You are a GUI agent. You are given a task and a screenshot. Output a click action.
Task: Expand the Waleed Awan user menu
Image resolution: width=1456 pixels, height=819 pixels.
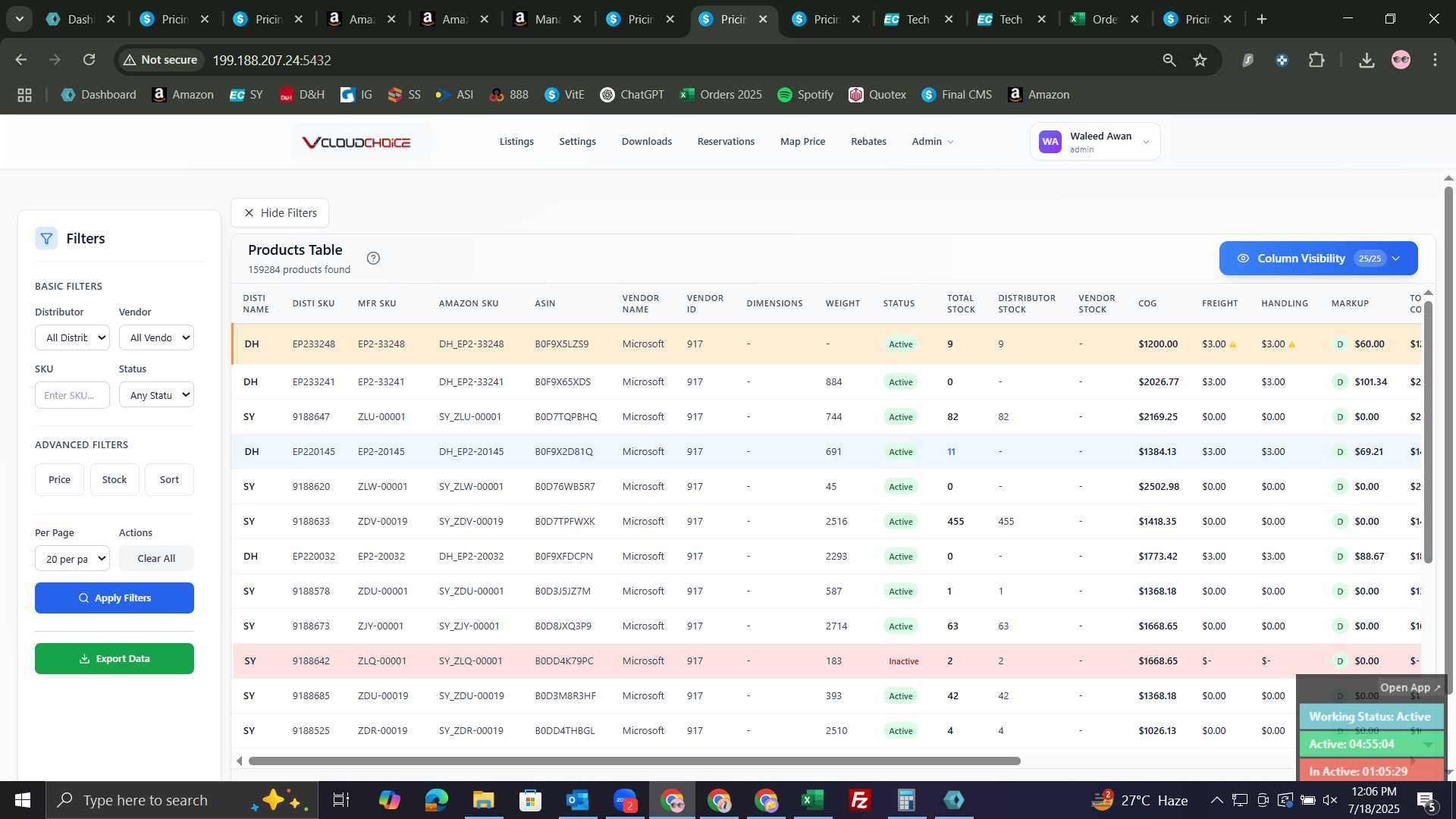pos(1095,142)
